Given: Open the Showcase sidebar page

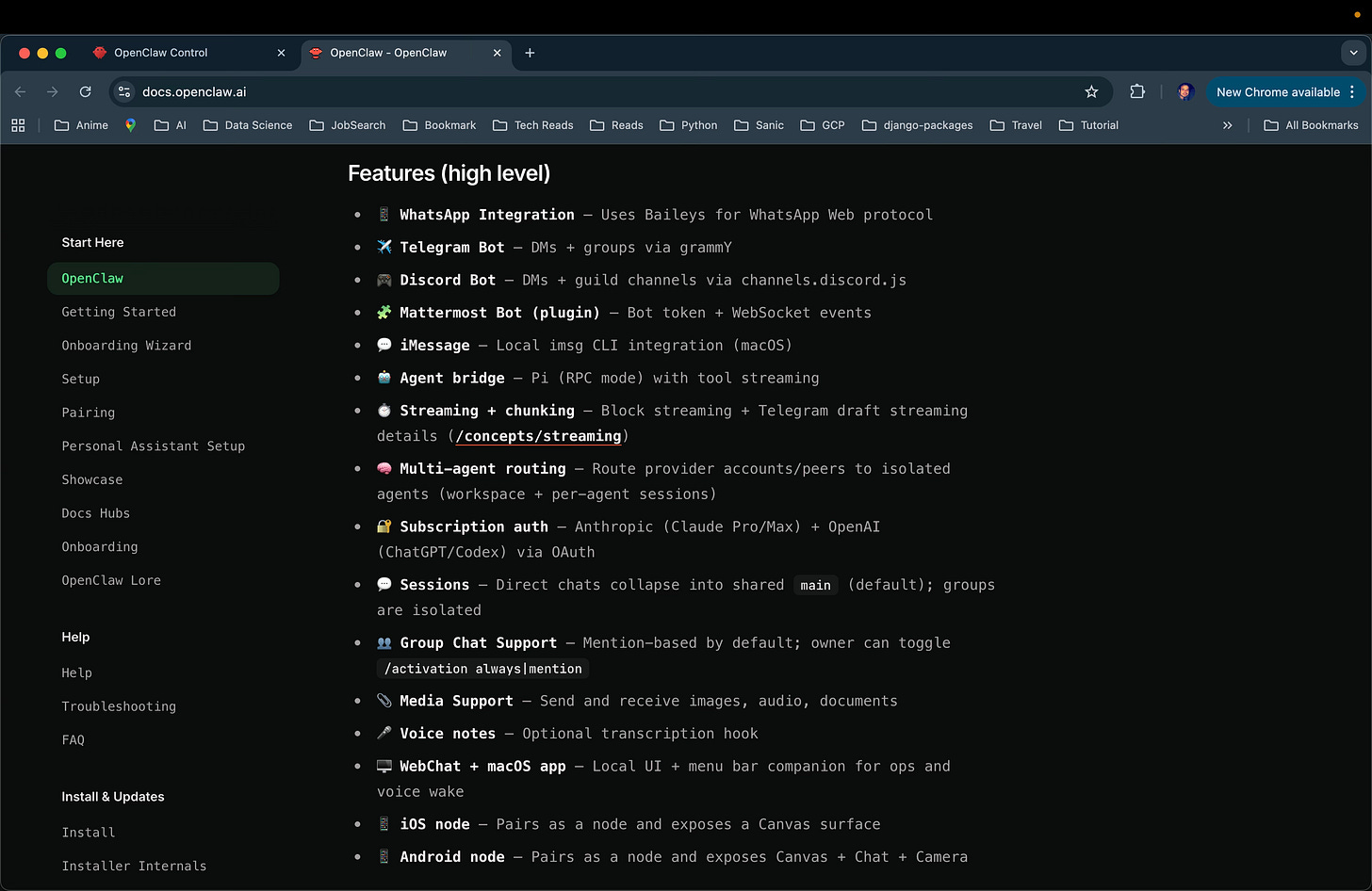Looking at the screenshot, I should pos(91,479).
